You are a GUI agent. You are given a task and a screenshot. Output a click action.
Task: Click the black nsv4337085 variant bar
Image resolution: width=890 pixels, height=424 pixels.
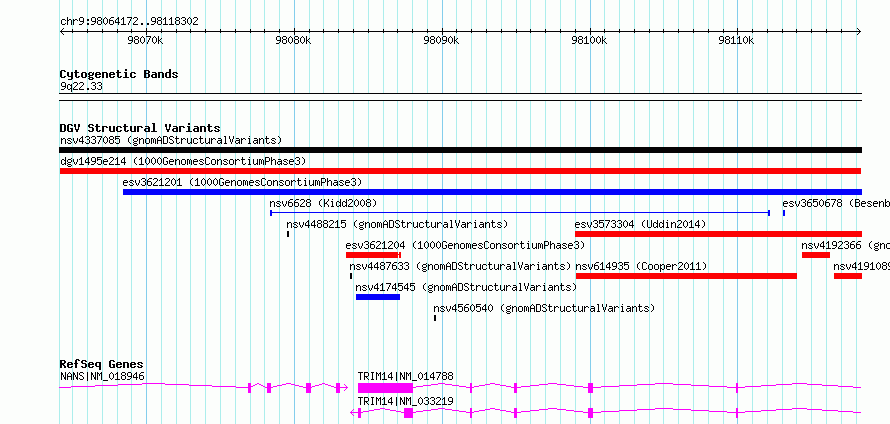click(x=460, y=150)
